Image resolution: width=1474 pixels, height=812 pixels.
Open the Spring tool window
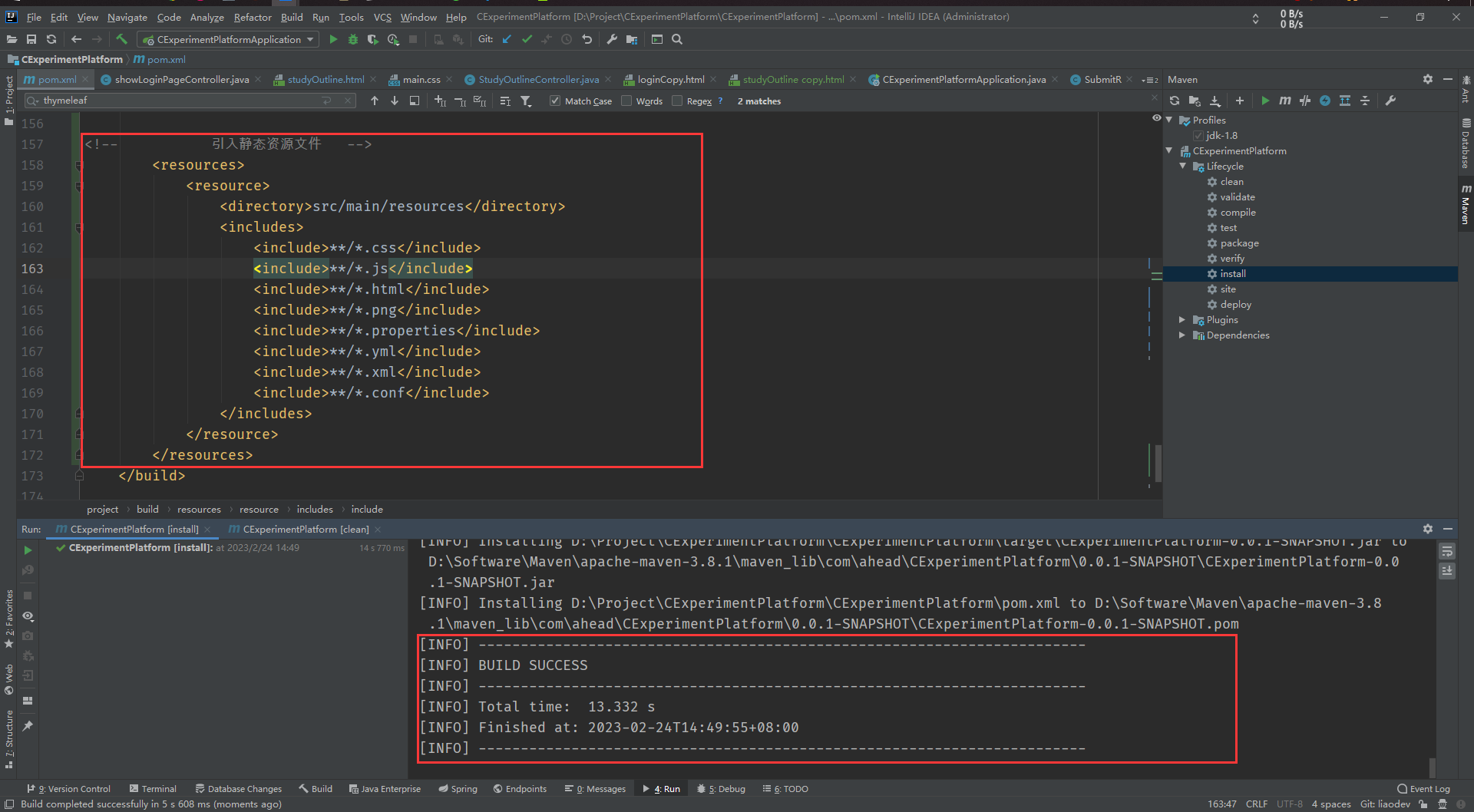coord(458,788)
